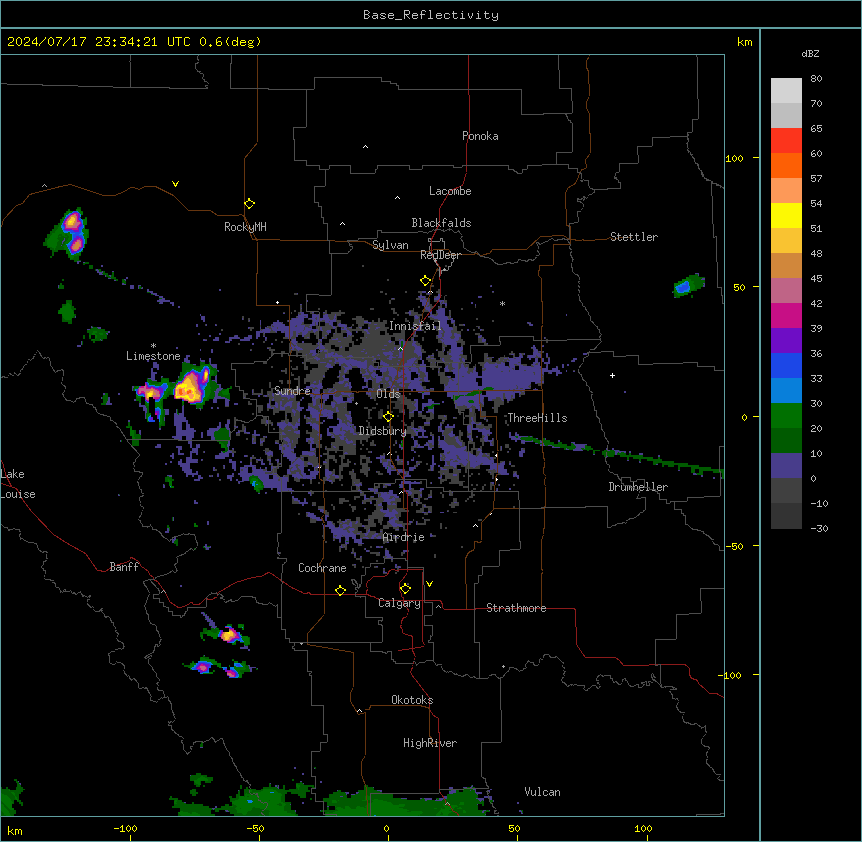The image size is (862, 842).
Task: Click the km unit label at top right
Action: pos(744,42)
